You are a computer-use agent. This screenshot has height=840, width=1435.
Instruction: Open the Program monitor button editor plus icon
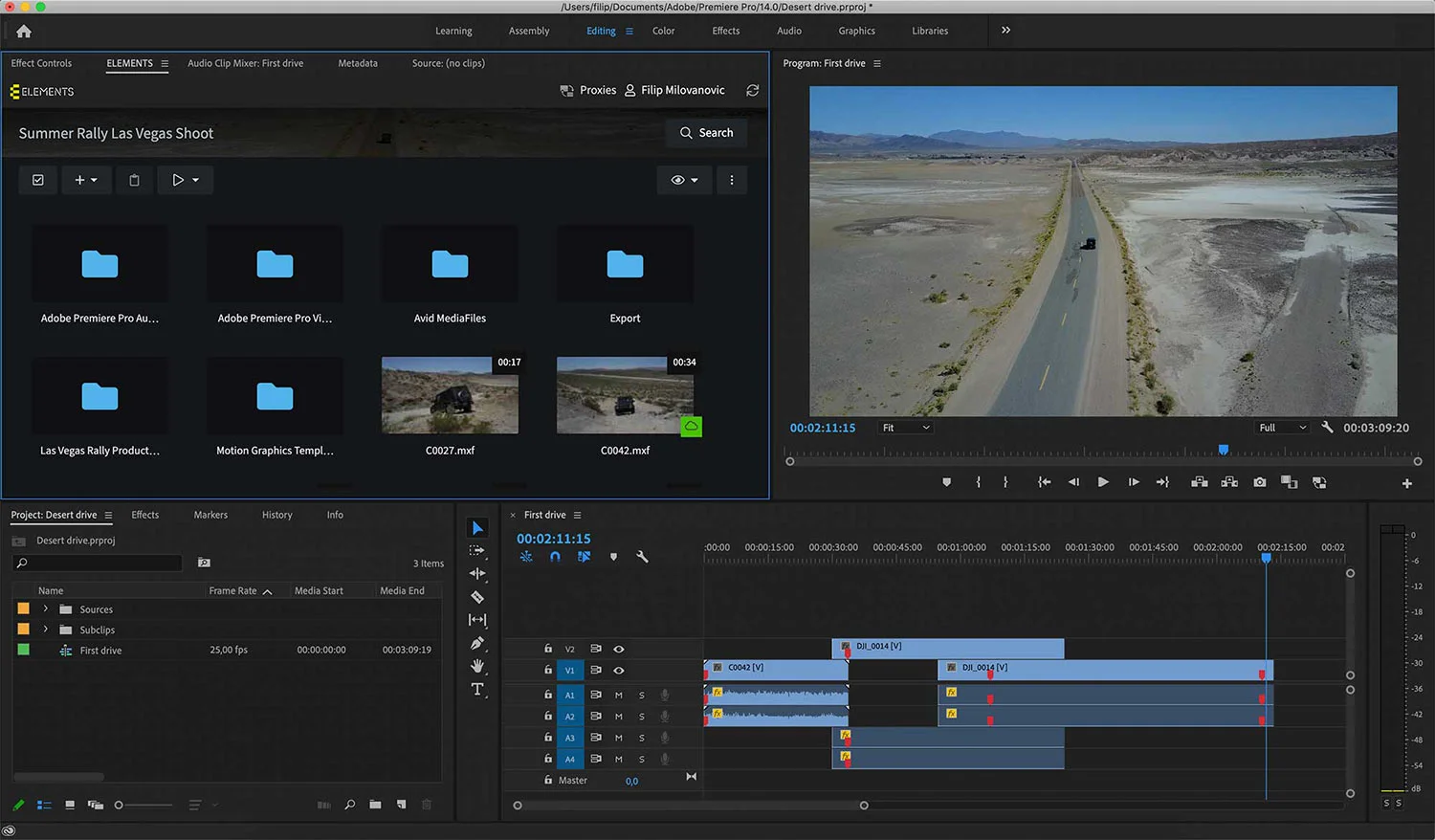[x=1407, y=483]
